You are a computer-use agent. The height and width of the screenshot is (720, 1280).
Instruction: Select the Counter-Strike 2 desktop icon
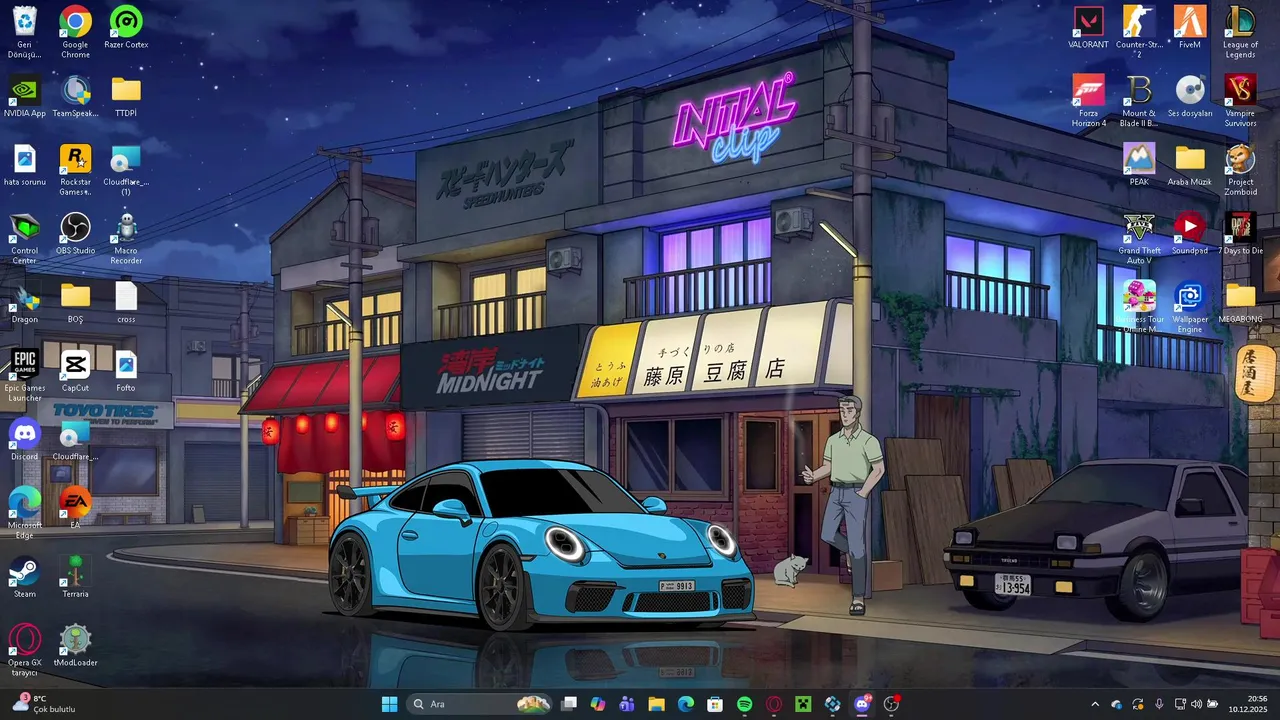1139,31
